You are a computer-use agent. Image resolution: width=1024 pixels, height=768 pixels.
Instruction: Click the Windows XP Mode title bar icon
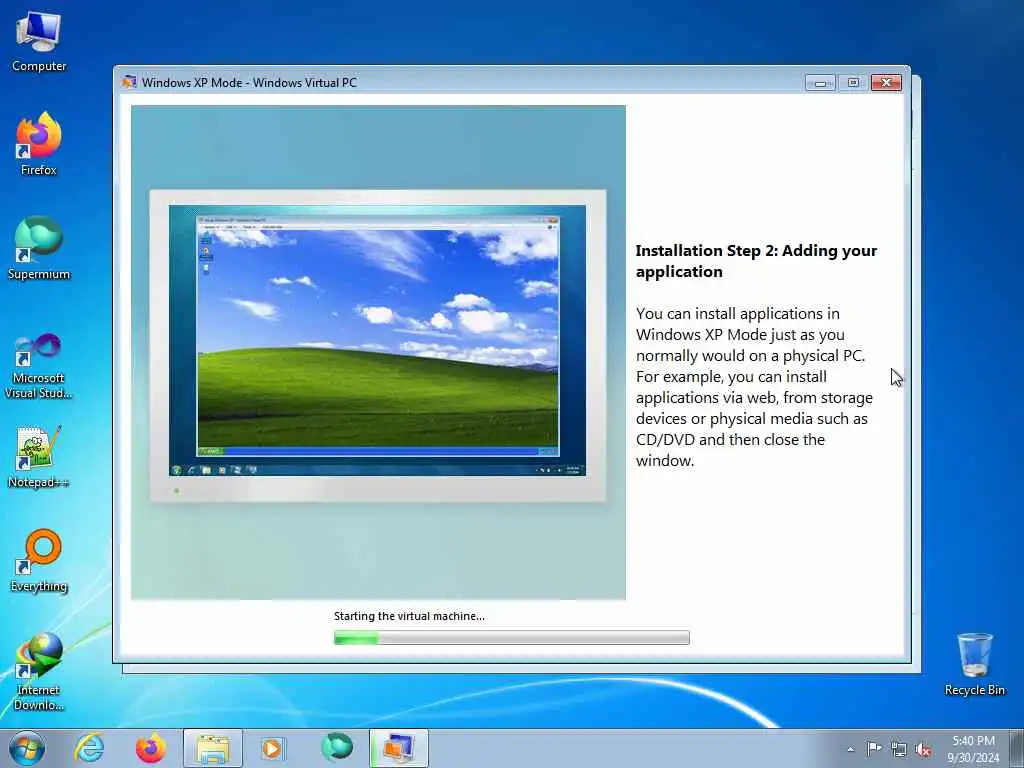pos(129,82)
